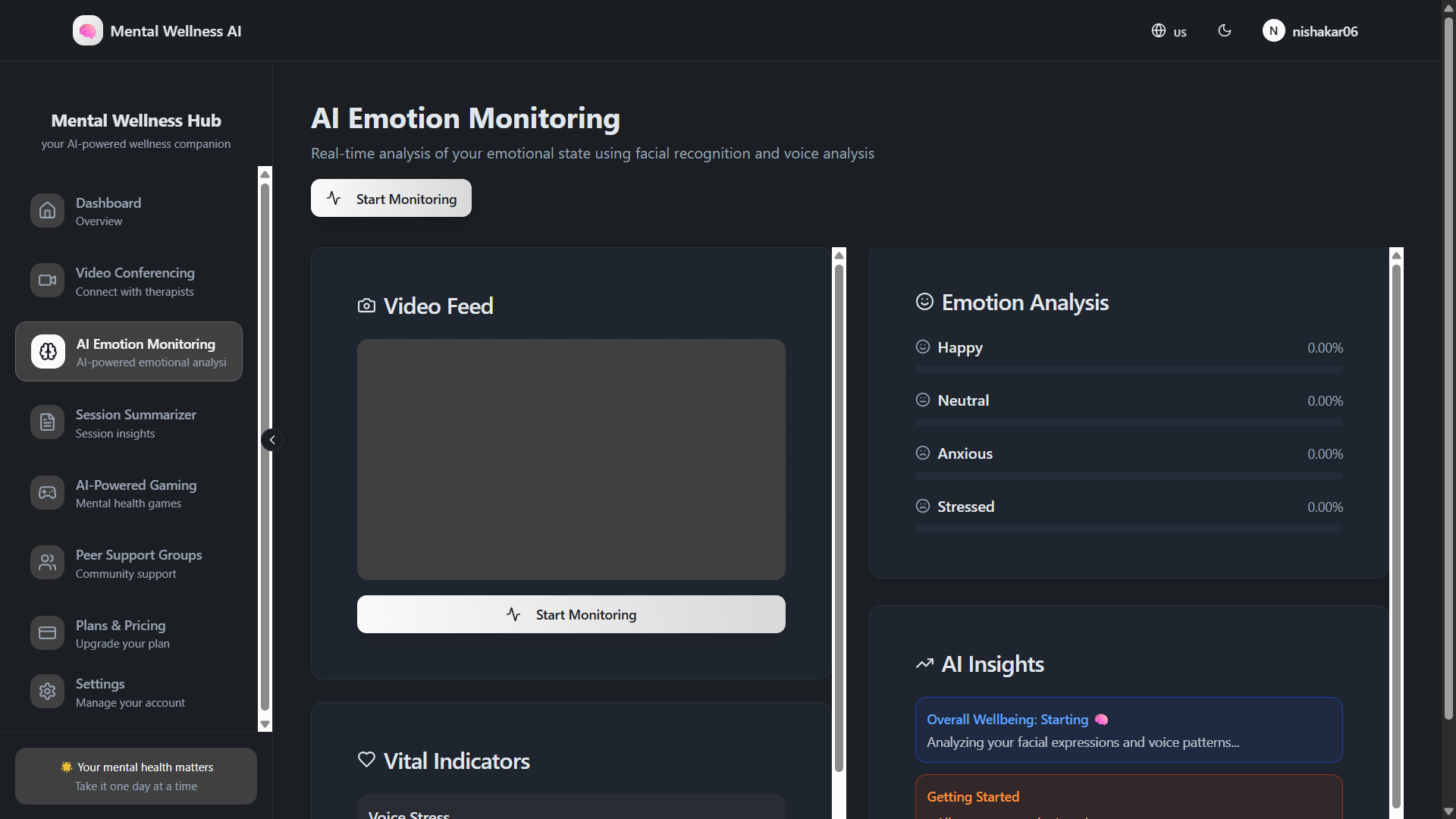Click the Plans & Pricing card icon
This screenshot has width=1456, height=819.
[x=47, y=633]
